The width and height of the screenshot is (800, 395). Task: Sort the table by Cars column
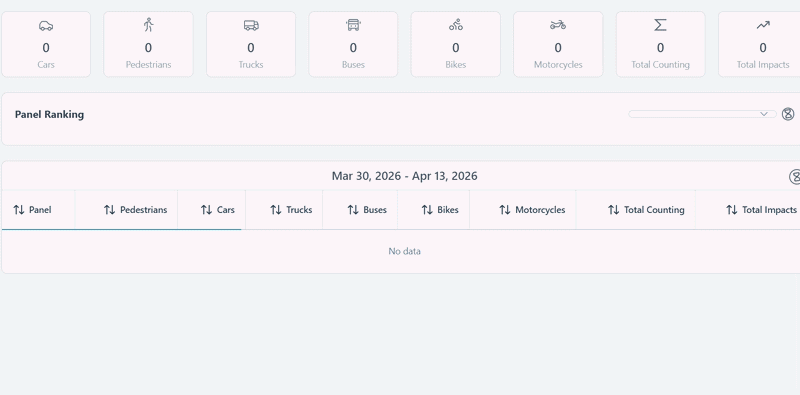(x=218, y=210)
